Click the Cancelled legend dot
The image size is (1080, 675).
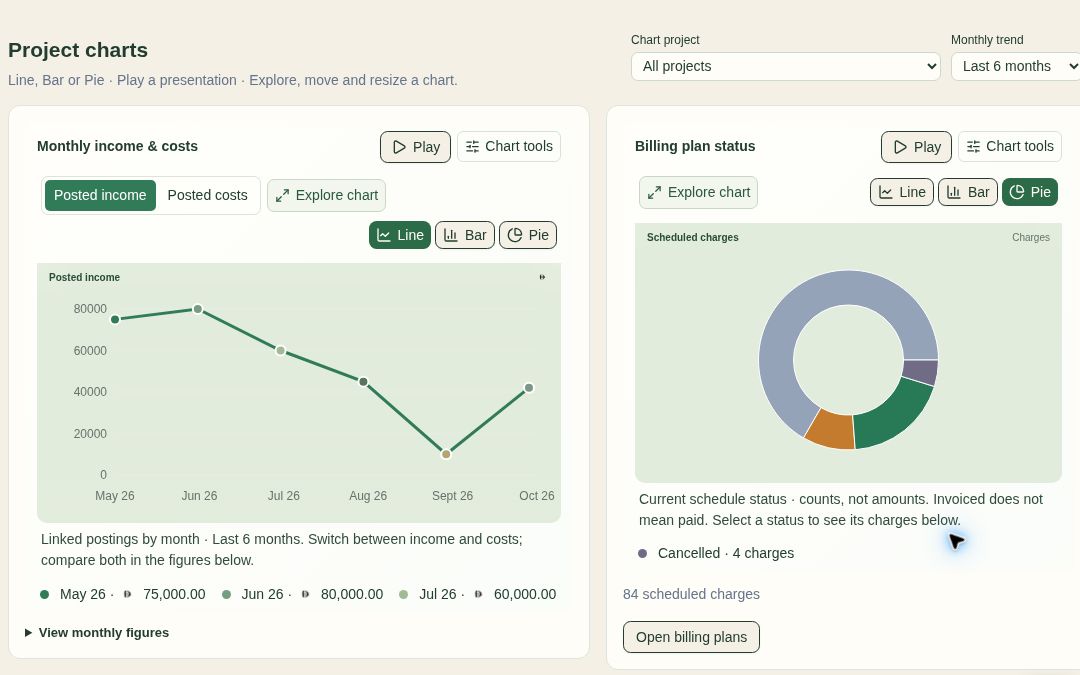pyautogui.click(x=643, y=554)
